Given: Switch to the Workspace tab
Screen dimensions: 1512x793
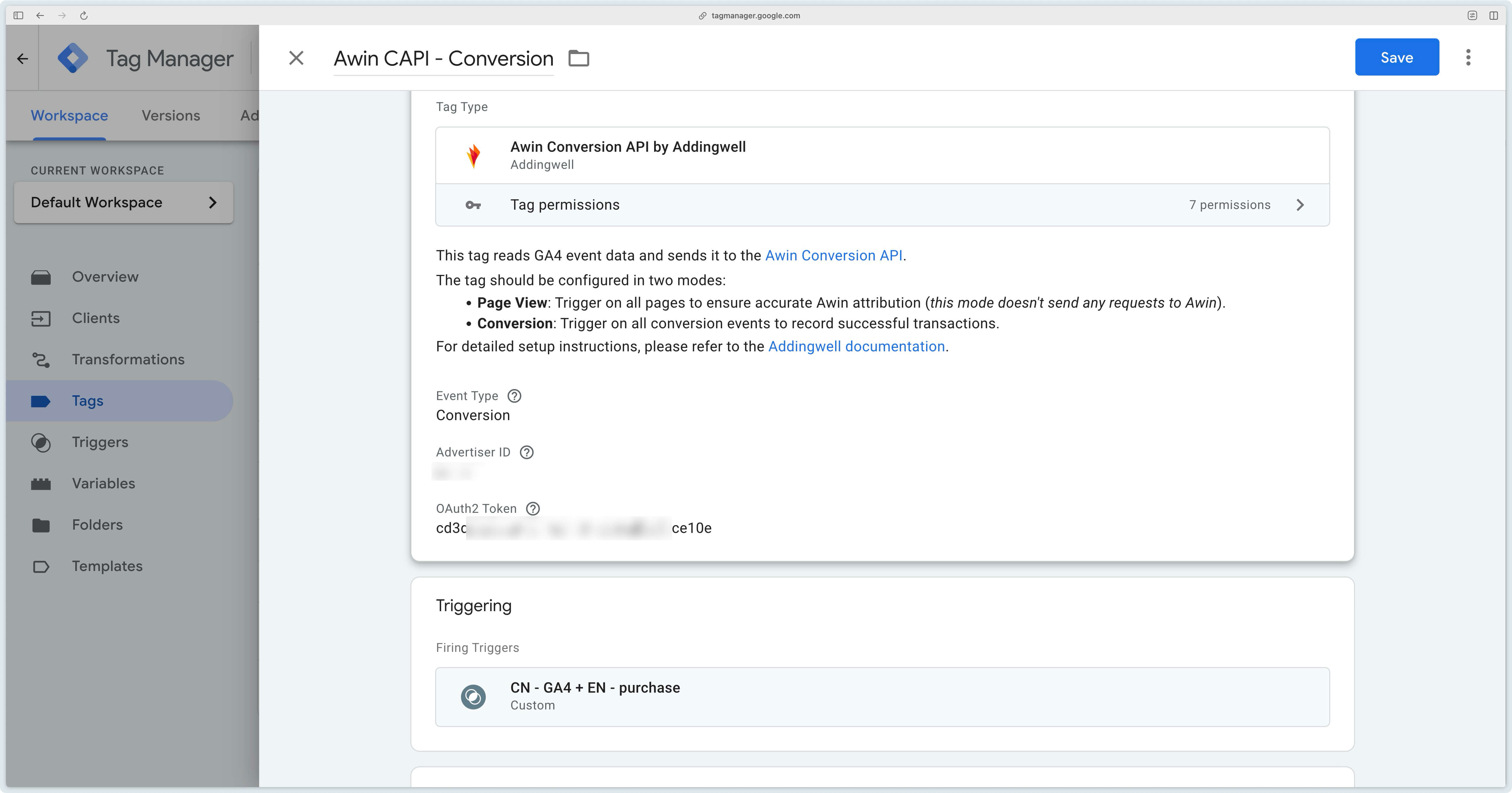Looking at the screenshot, I should [69, 116].
